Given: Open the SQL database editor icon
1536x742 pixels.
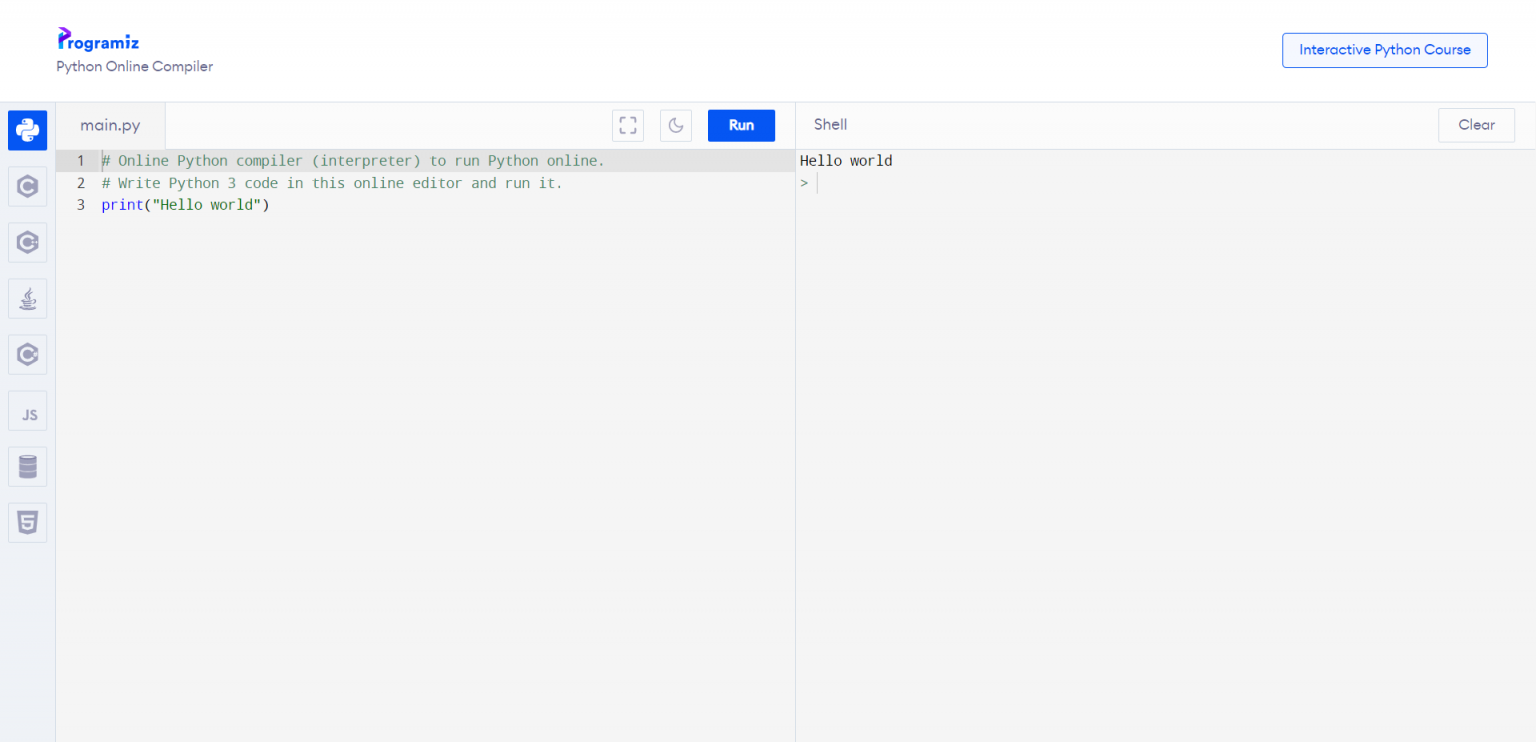Looking at the screenshot, I should point(27,467).
